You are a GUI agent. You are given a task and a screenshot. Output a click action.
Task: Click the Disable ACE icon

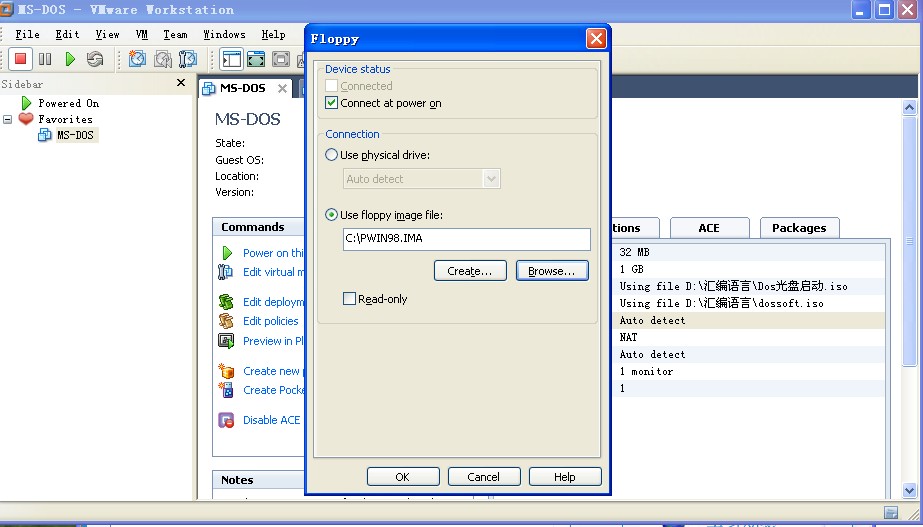(226, 420)
